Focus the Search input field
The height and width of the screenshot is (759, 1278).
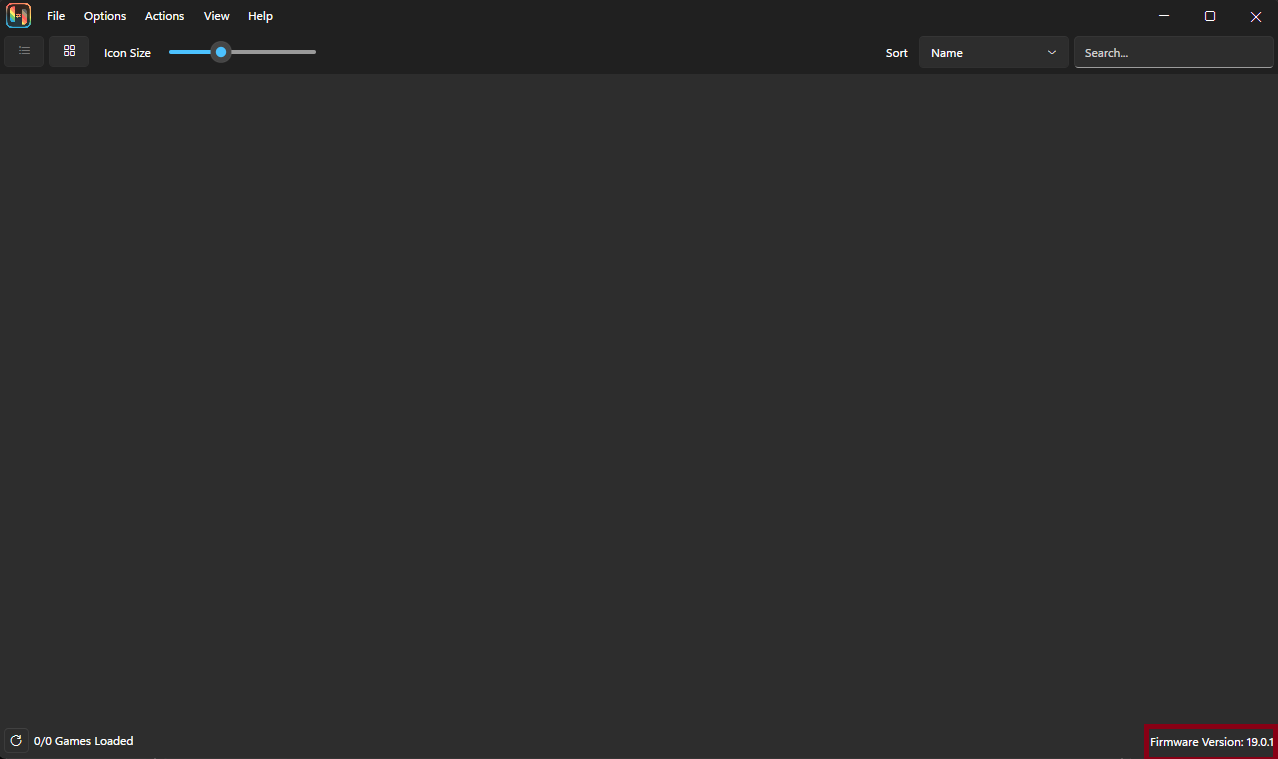[x=1174, y=53]
